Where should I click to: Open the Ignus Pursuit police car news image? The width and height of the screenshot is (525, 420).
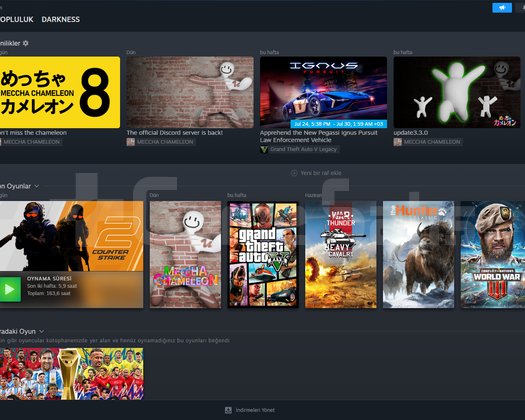coord(323,92)
